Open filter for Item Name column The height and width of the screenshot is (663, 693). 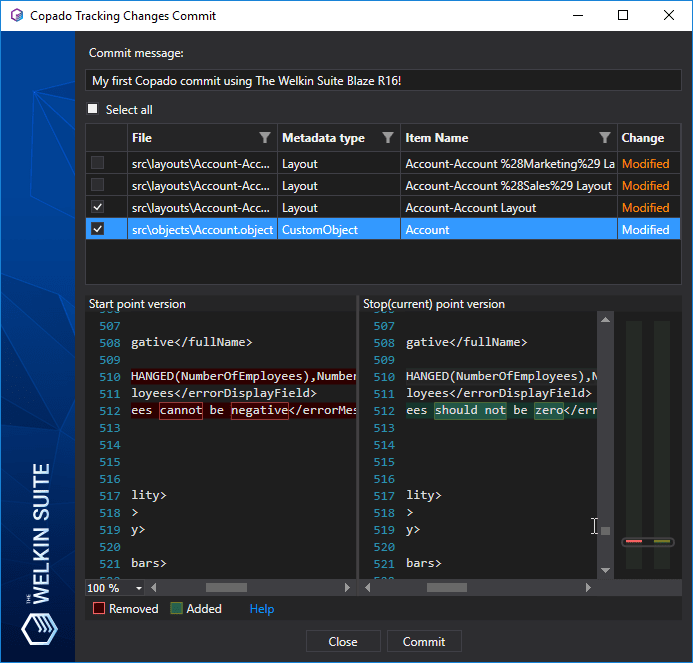[605, 138]
